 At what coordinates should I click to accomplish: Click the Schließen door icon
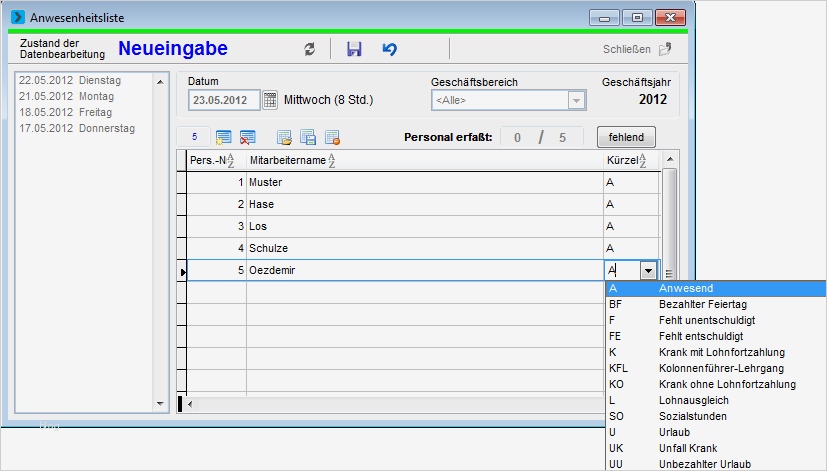tap(665, 49)
